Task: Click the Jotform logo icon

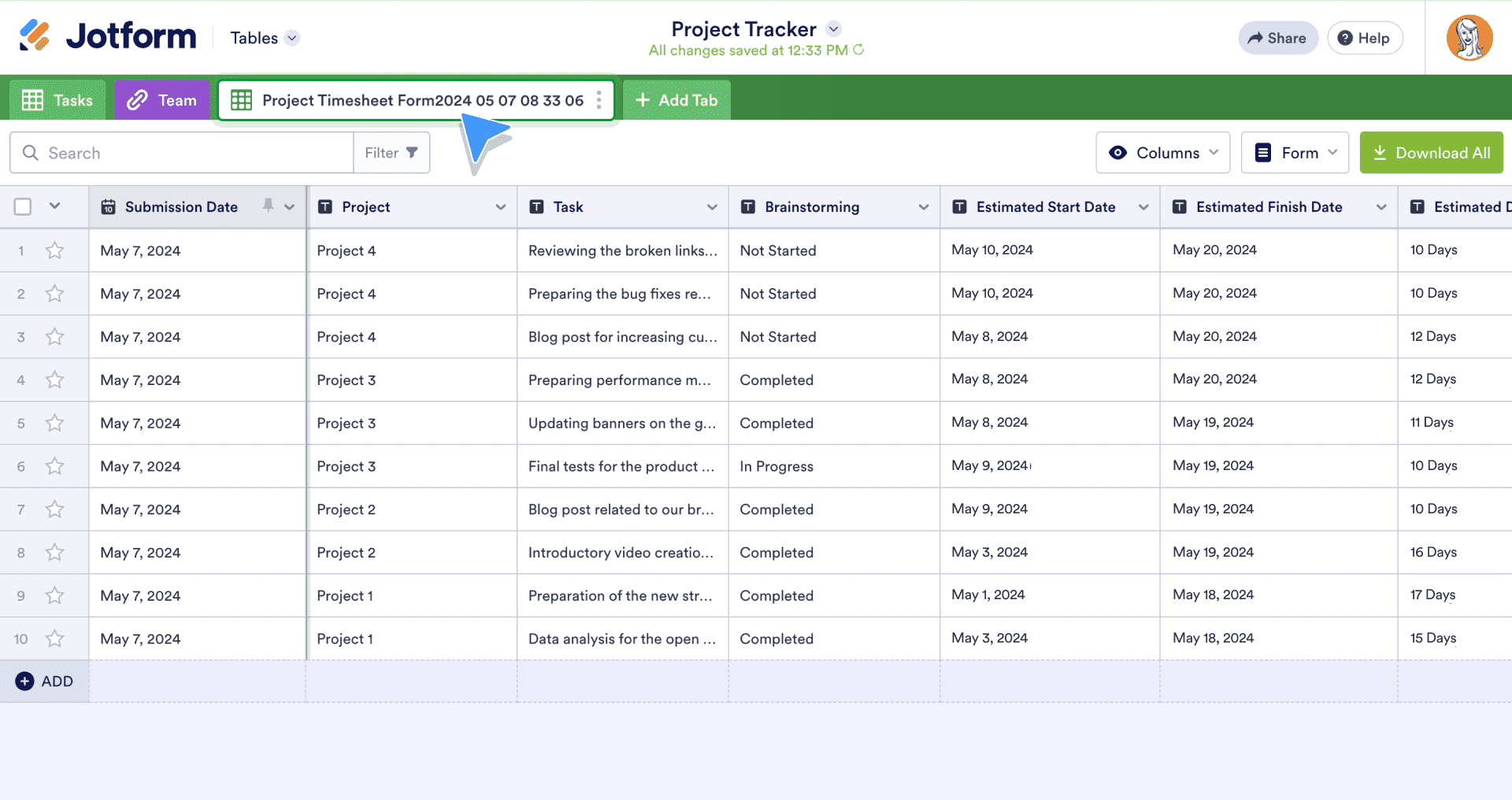Action: pos(34,36)
